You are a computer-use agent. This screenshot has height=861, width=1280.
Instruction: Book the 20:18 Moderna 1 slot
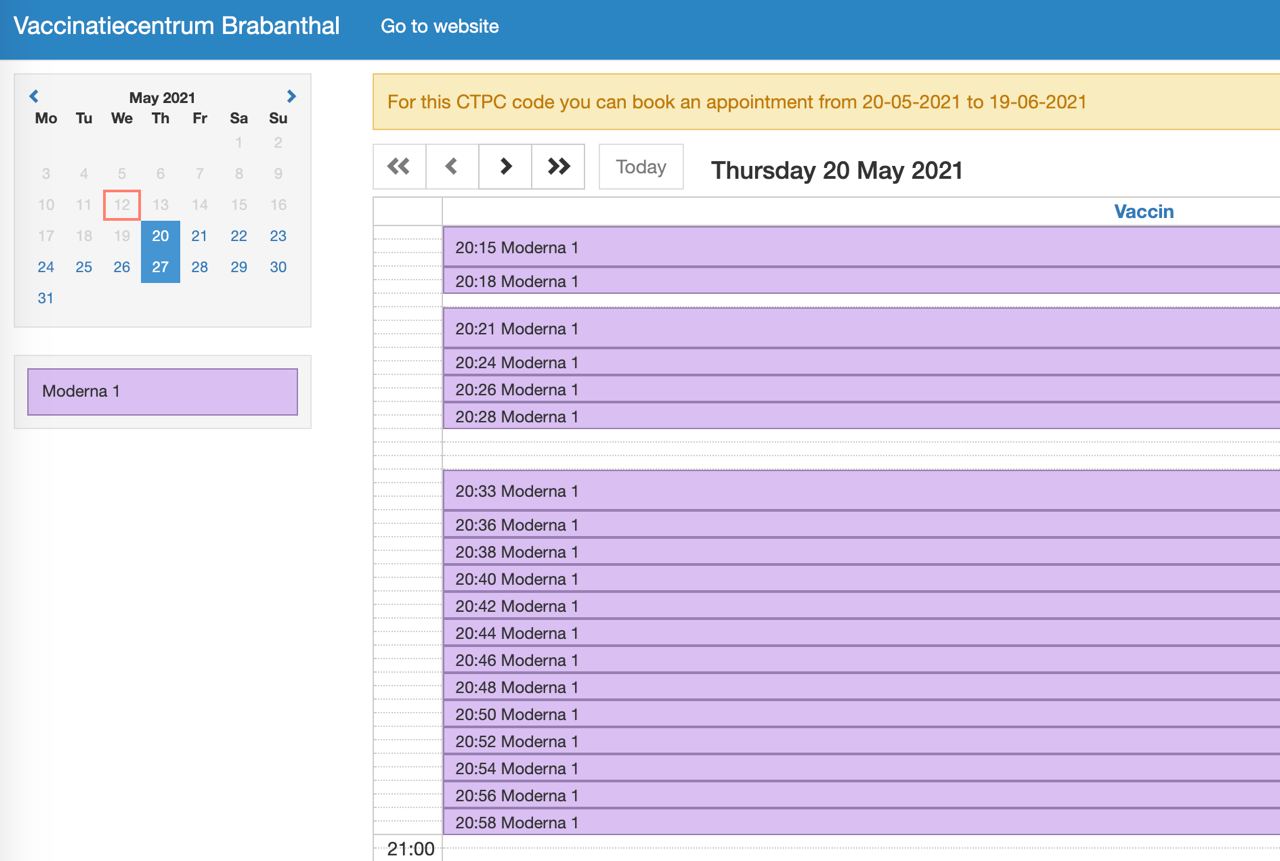pyautogui.click(x=861, y=281)
